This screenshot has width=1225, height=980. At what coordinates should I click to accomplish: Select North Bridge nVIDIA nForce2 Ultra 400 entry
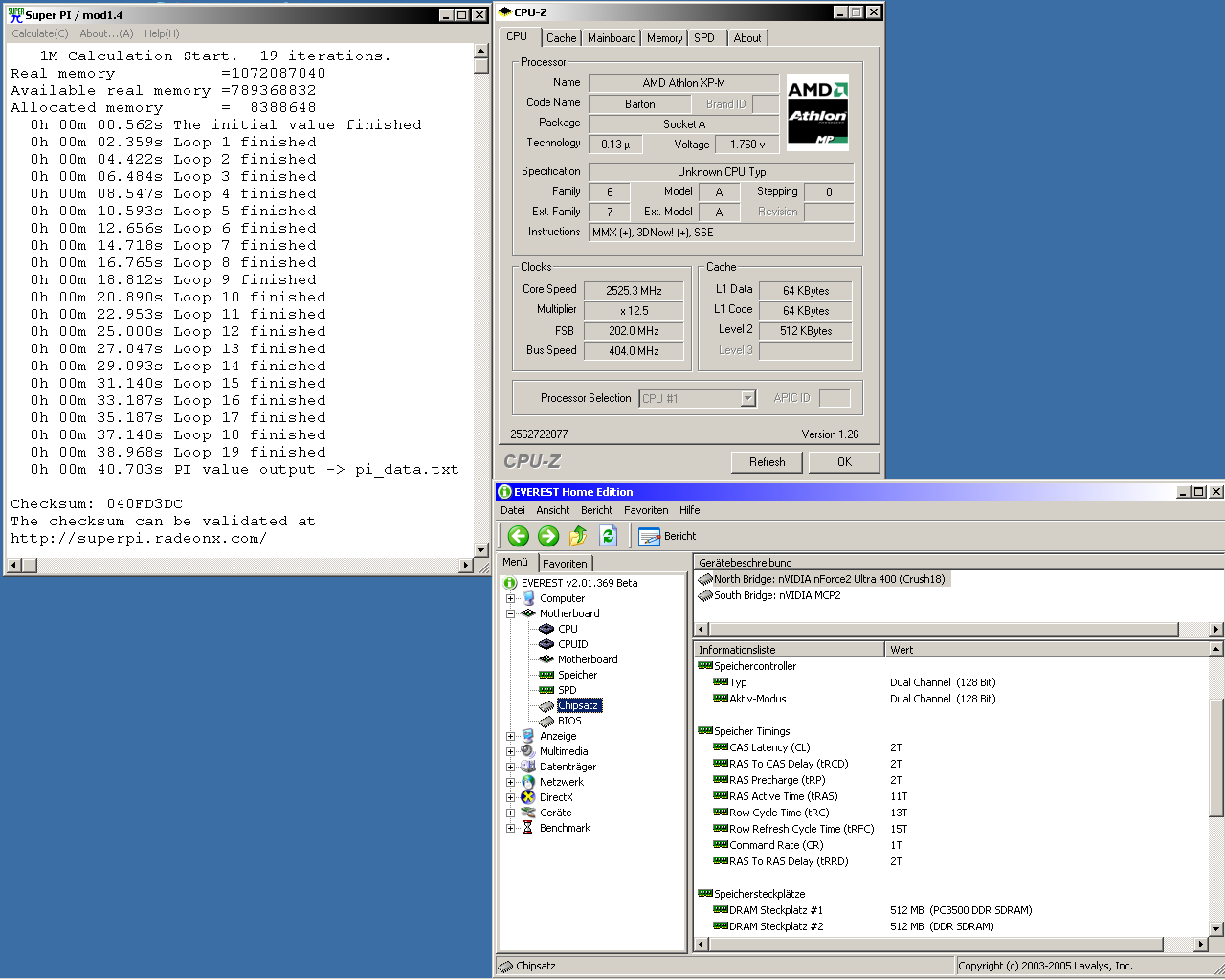(823, 579)
